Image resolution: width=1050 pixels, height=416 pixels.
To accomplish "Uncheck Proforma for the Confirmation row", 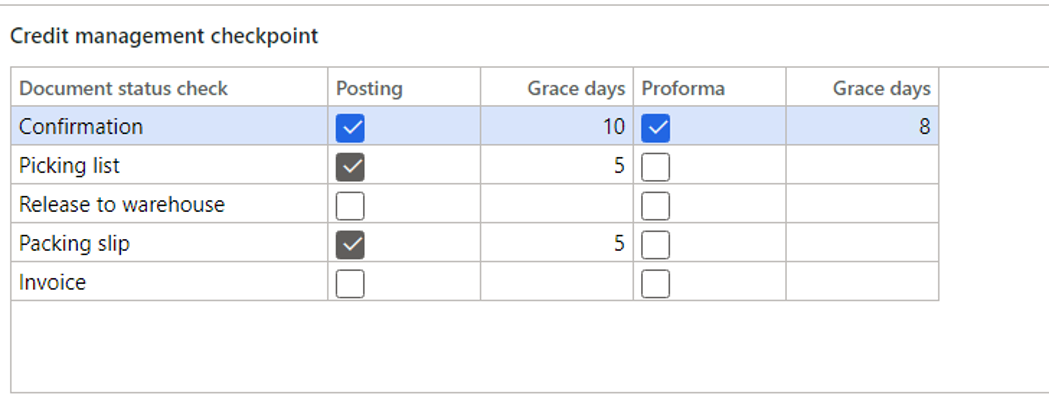I will tap(656, 127).
